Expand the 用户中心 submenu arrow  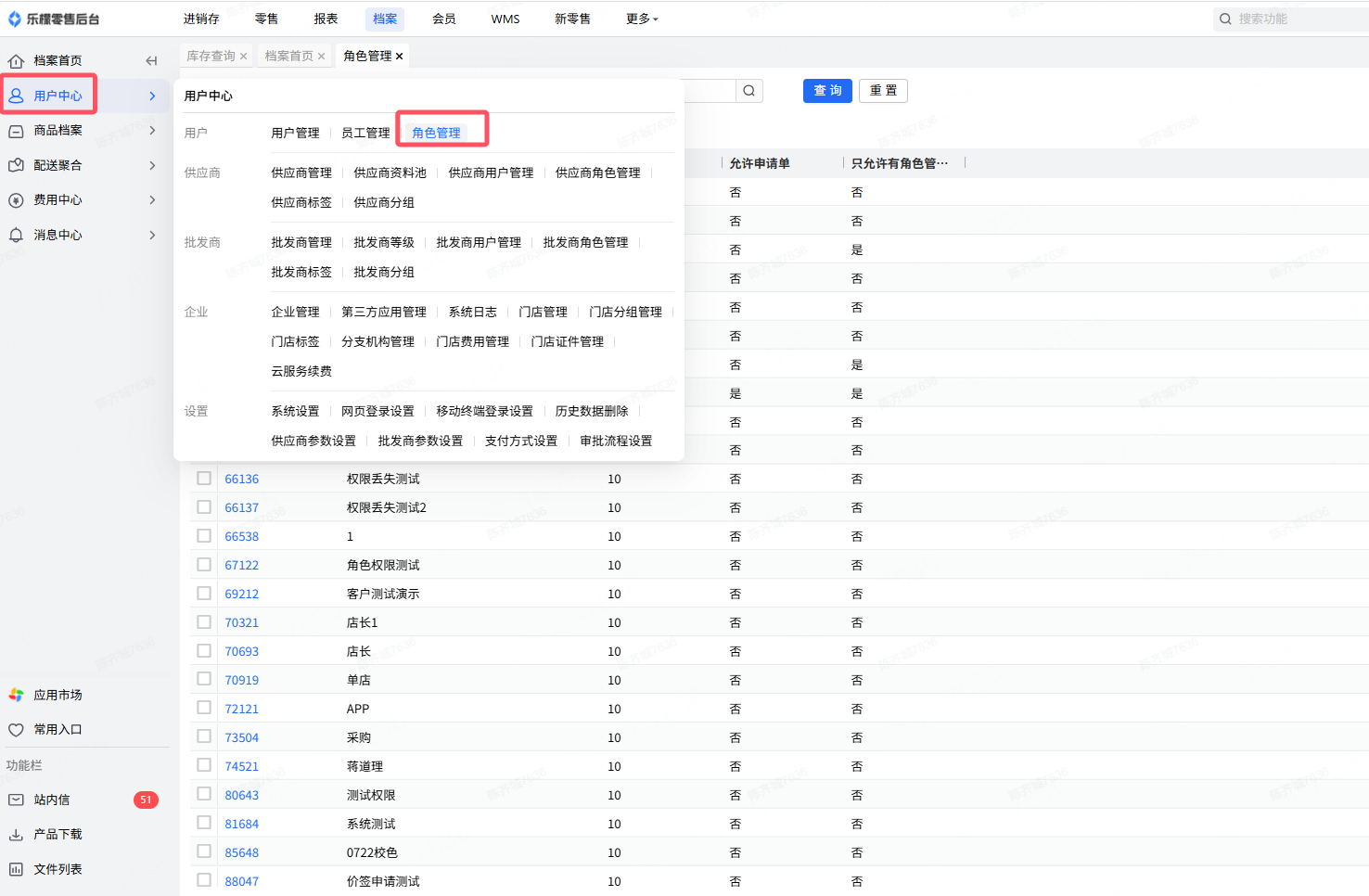point(152,96)
